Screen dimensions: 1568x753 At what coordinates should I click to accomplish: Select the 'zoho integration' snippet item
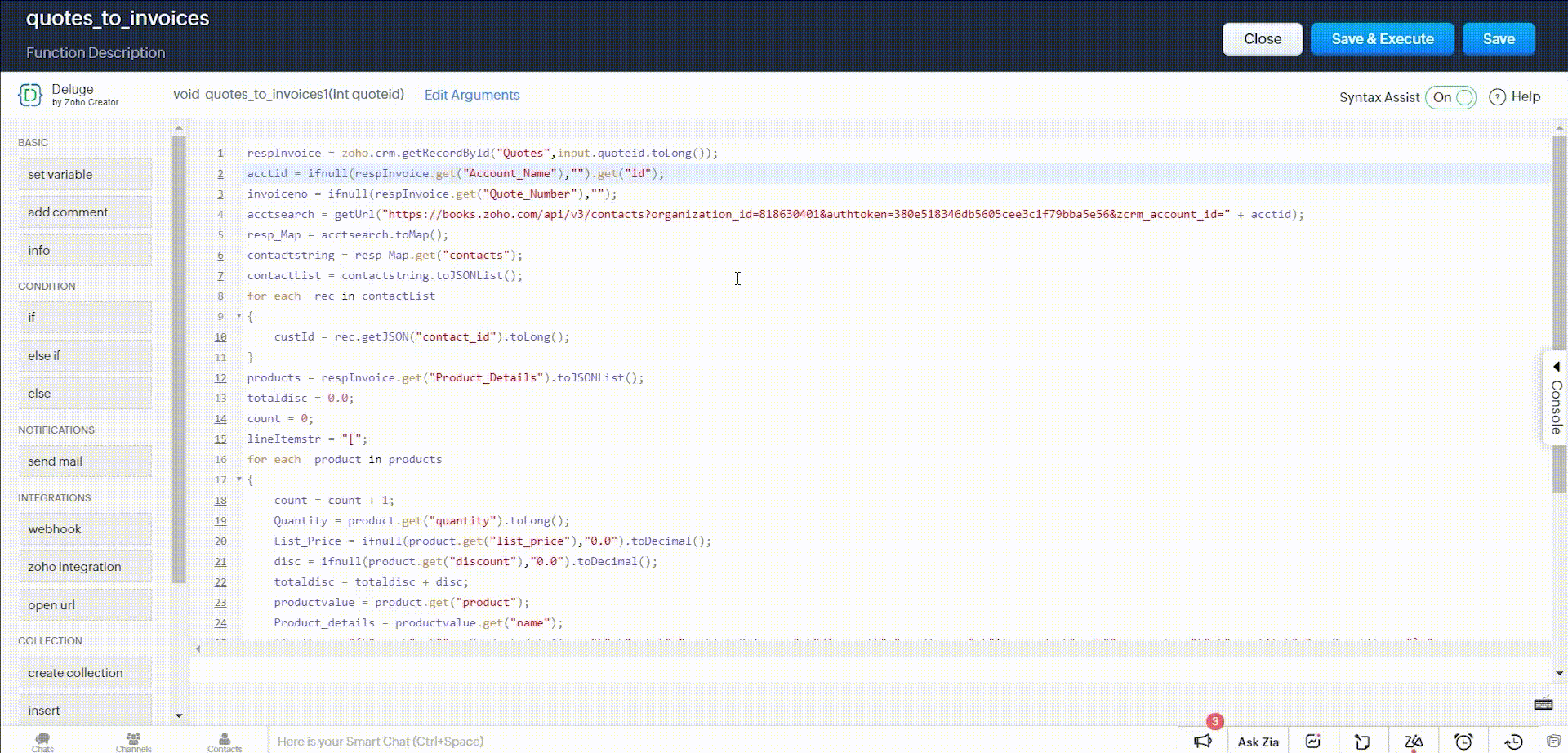85,567
